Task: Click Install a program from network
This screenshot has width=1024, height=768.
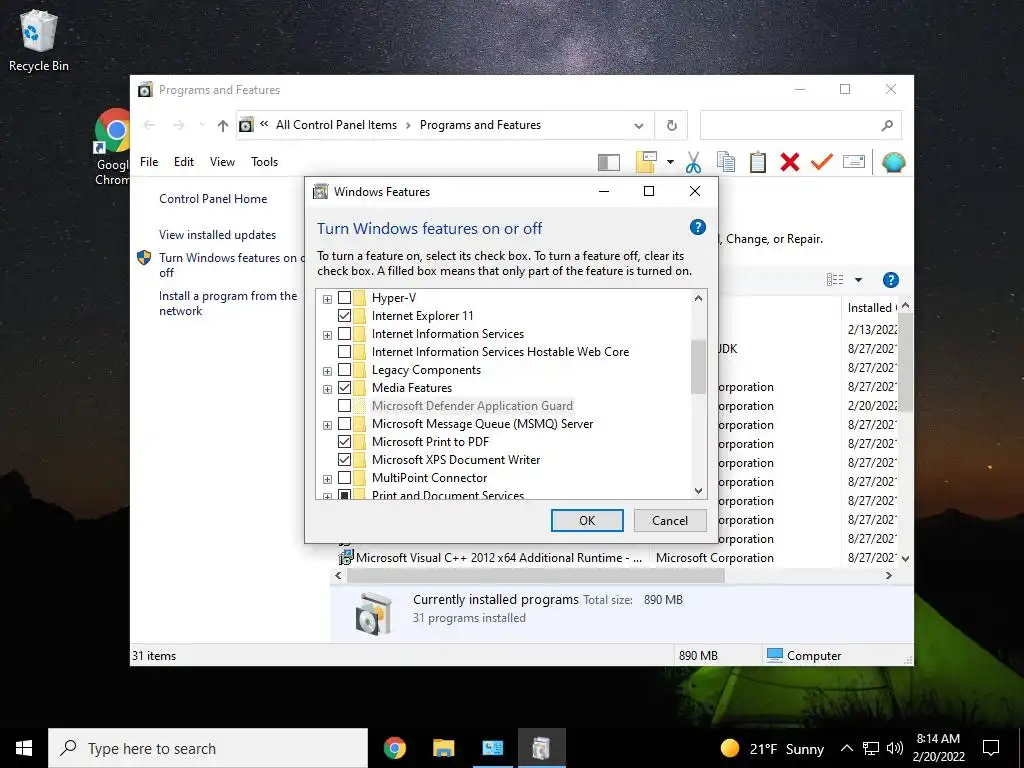Action: pyautogui.click(x=228, y=303)
